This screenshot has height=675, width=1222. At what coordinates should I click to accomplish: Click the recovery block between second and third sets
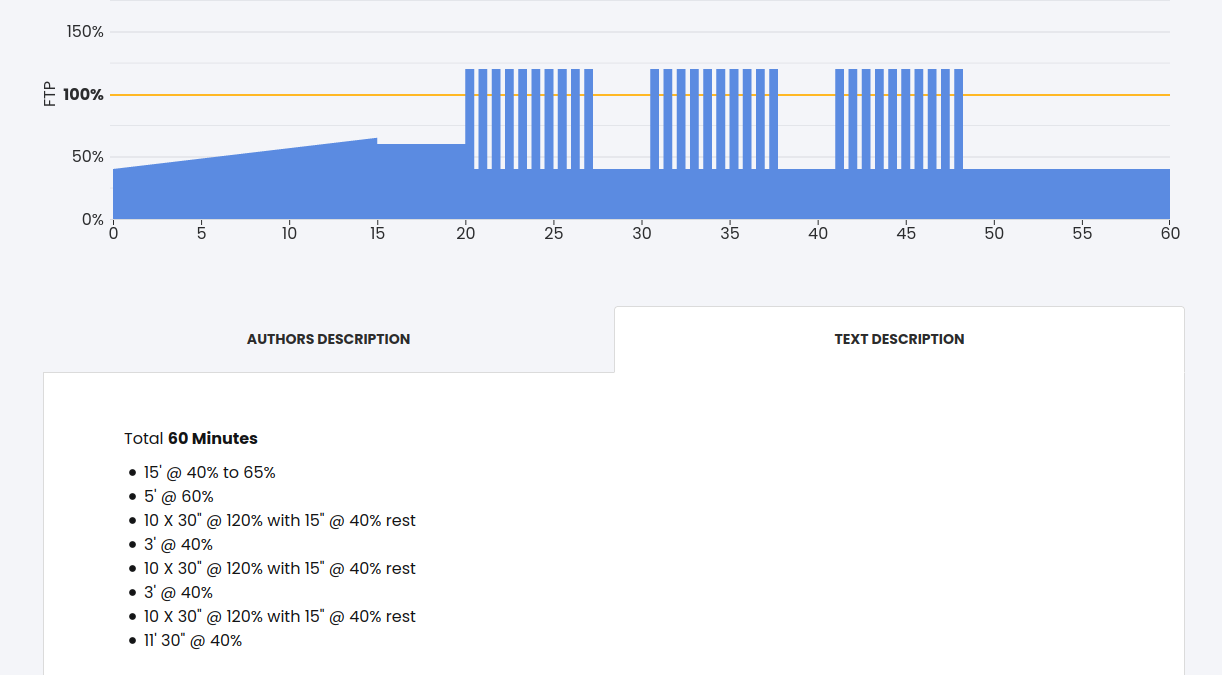coord(806,194)
